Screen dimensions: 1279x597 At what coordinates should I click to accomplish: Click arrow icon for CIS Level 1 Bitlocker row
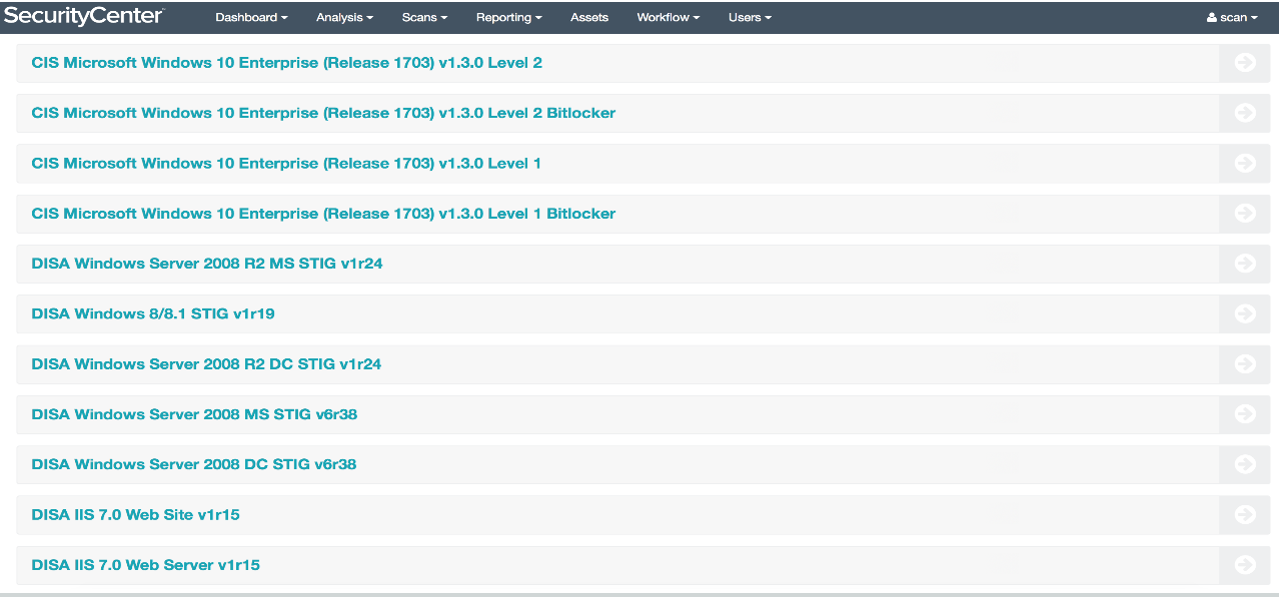(1245, 213)
